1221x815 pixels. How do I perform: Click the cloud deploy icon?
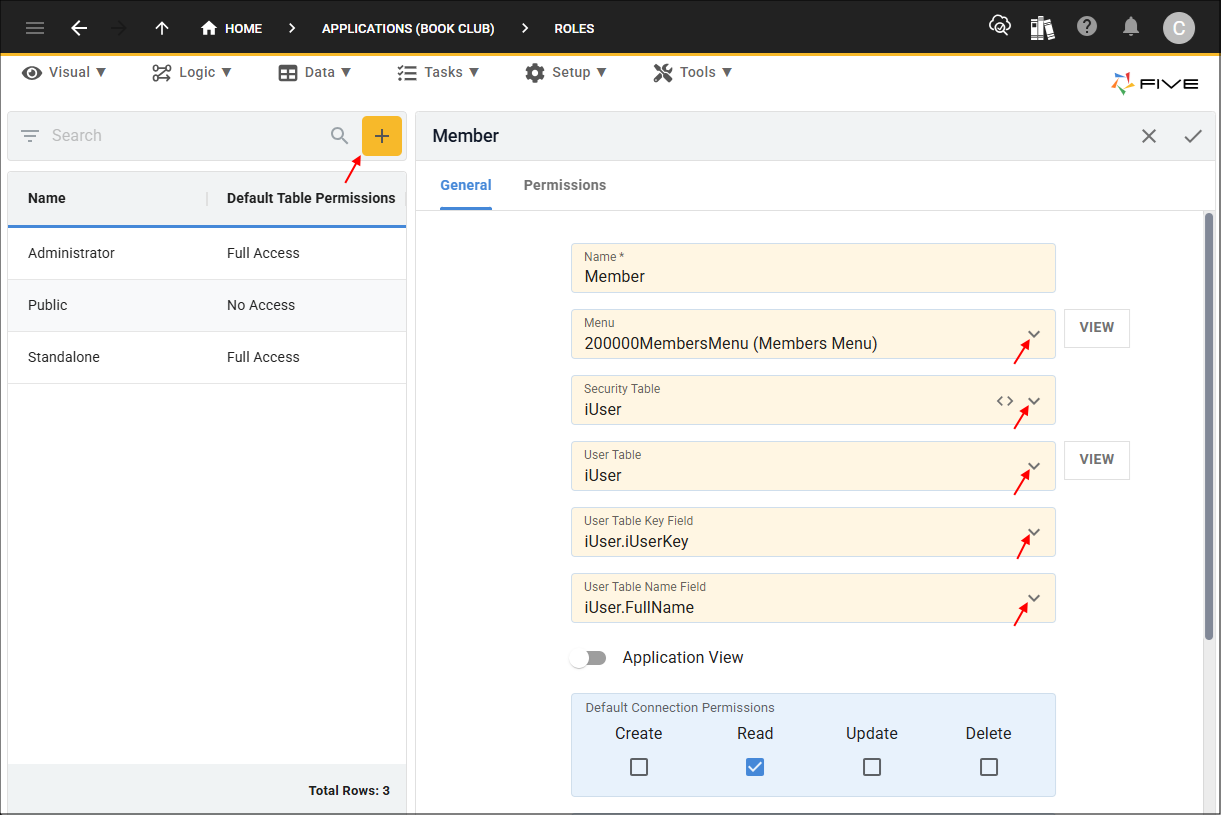(999, 27)
